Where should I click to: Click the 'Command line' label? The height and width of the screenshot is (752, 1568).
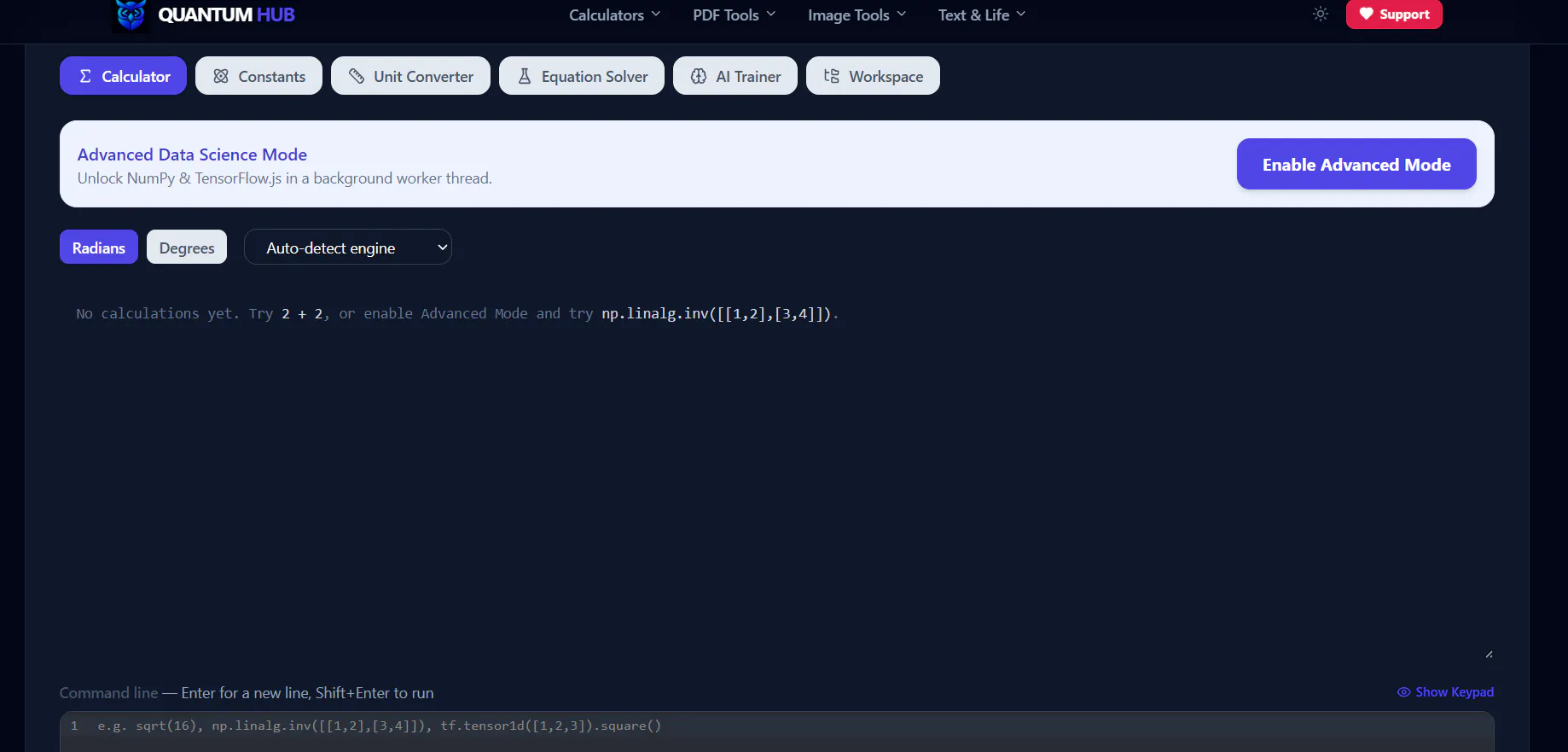(108, 693)
